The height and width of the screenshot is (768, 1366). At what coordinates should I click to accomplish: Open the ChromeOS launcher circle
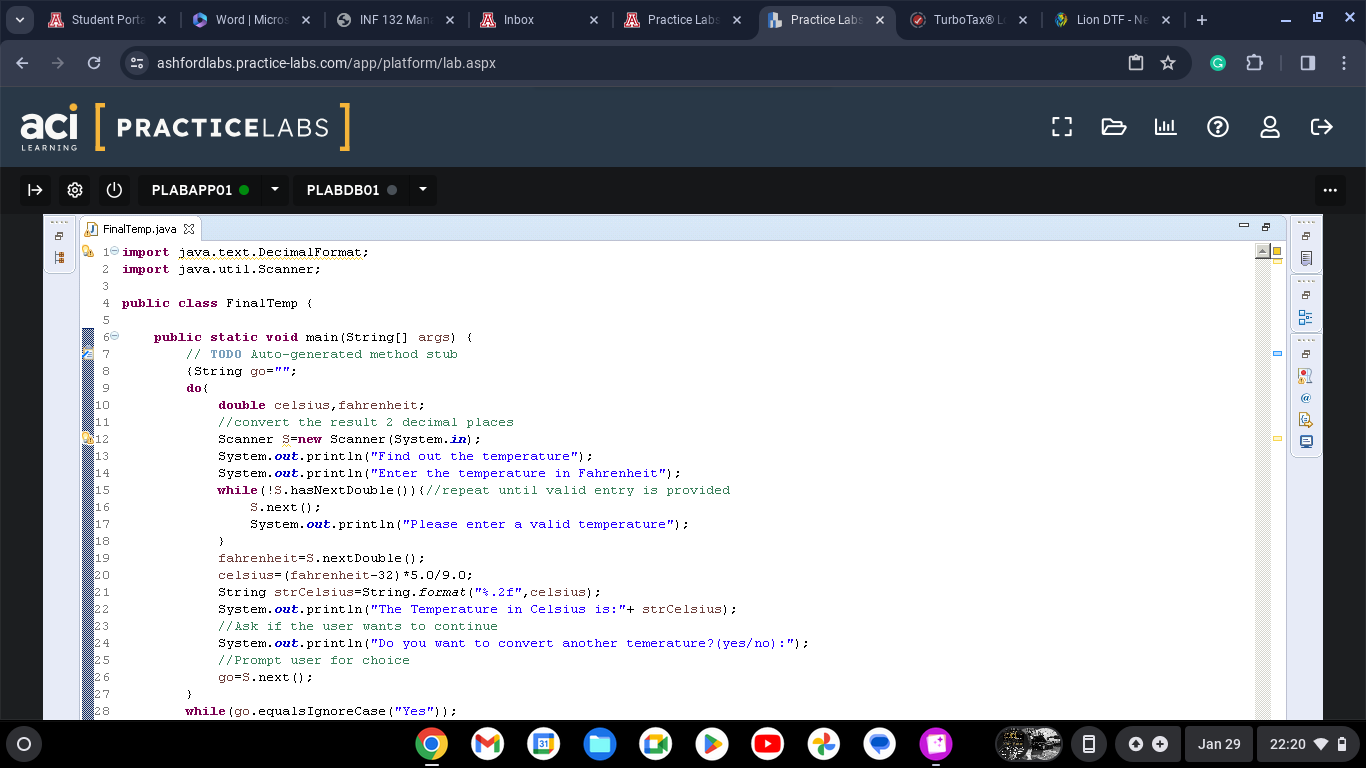coord(24,744)
